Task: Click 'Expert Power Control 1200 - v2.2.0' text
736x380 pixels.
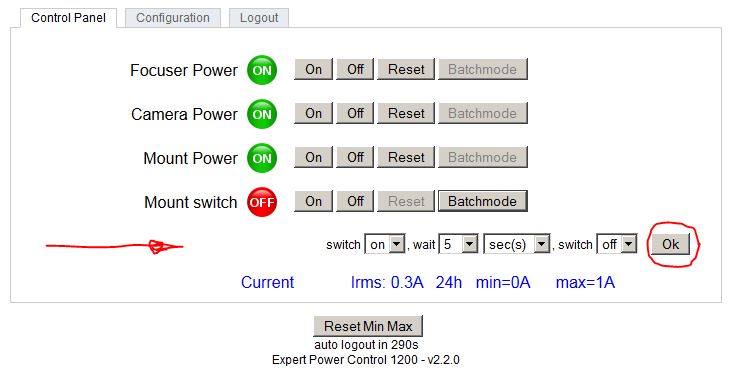Action: click(x=366, y=360)
